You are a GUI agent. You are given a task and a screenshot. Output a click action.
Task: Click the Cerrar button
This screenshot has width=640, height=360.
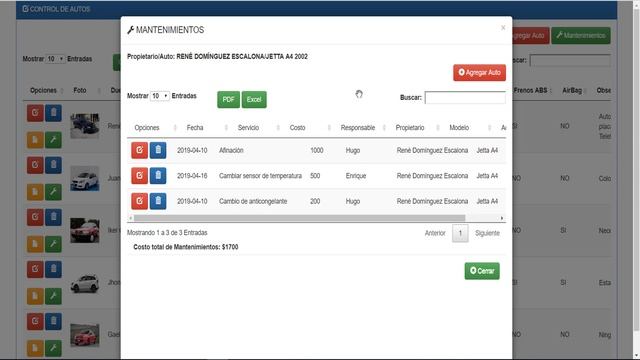pos(482,271)
